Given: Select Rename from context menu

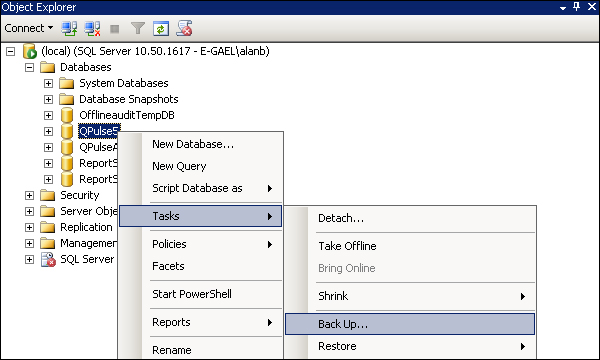Looking at the screenshot, I should point(201,350).
